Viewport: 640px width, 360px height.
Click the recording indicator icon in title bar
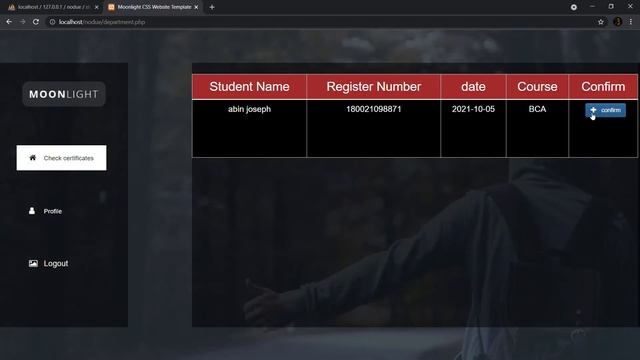coord(574,7)
